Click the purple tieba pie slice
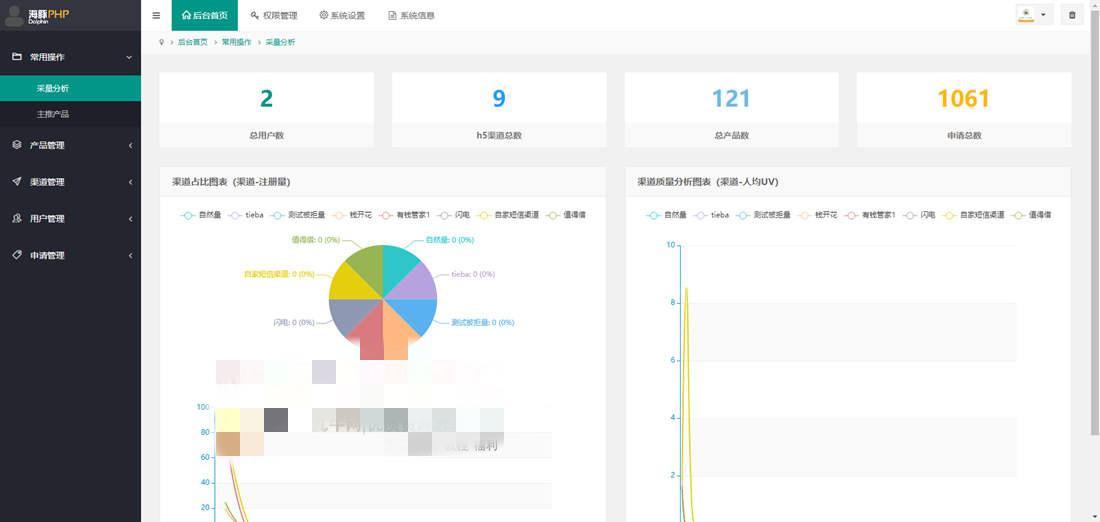 pos(419,283)
